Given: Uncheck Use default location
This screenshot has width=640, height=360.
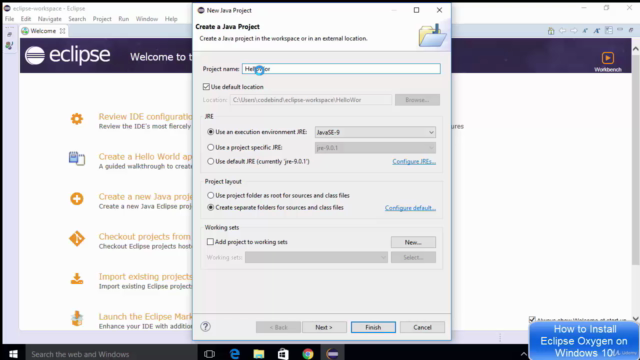Looking at the screenshot, I should (x=206, y=87).
